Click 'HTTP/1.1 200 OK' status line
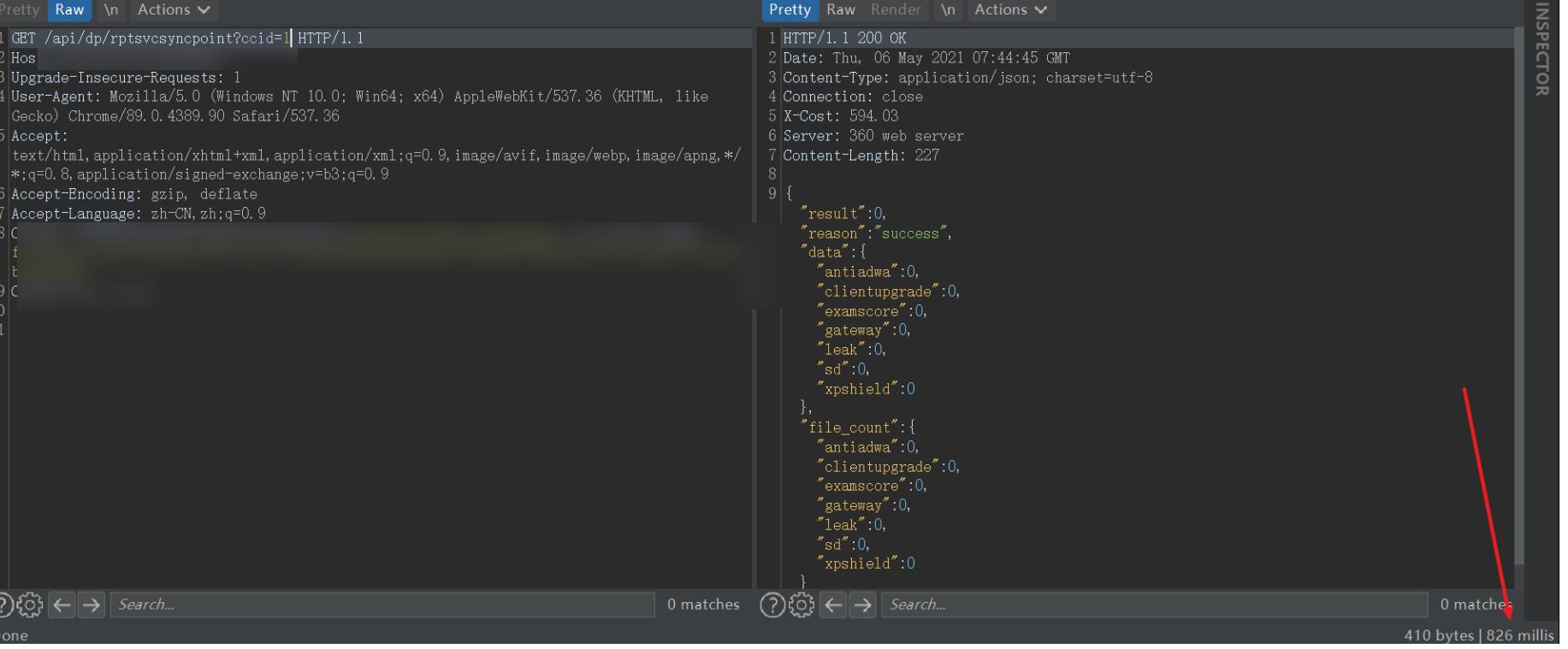This screenshot has height=649, width=1568. (x=844, y=38)
